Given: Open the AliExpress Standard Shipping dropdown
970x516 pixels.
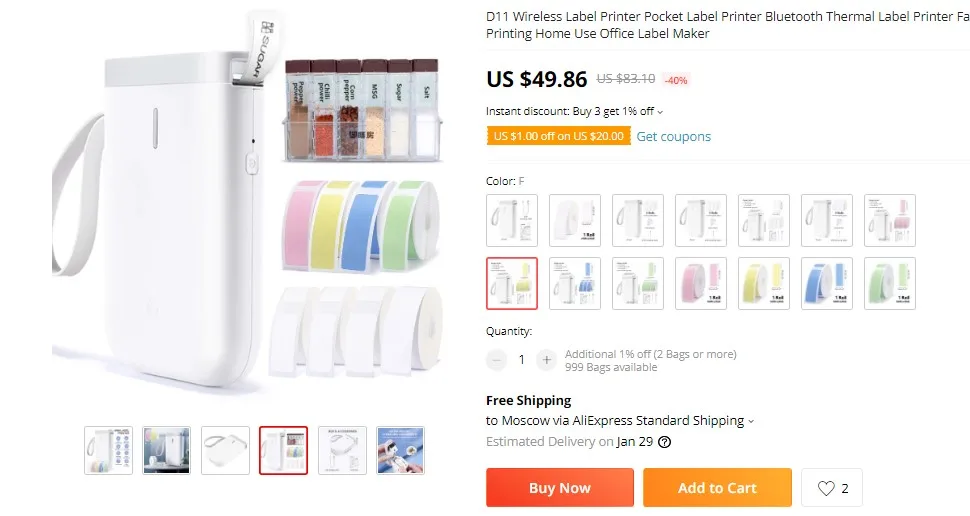Looking at the screenshot, I should 751,421.
